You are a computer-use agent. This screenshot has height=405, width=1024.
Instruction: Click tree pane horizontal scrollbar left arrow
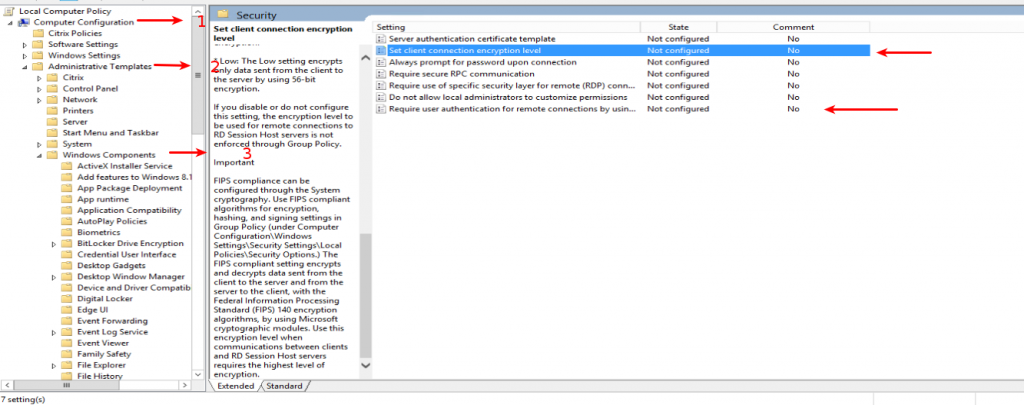(x=6, y=385)
